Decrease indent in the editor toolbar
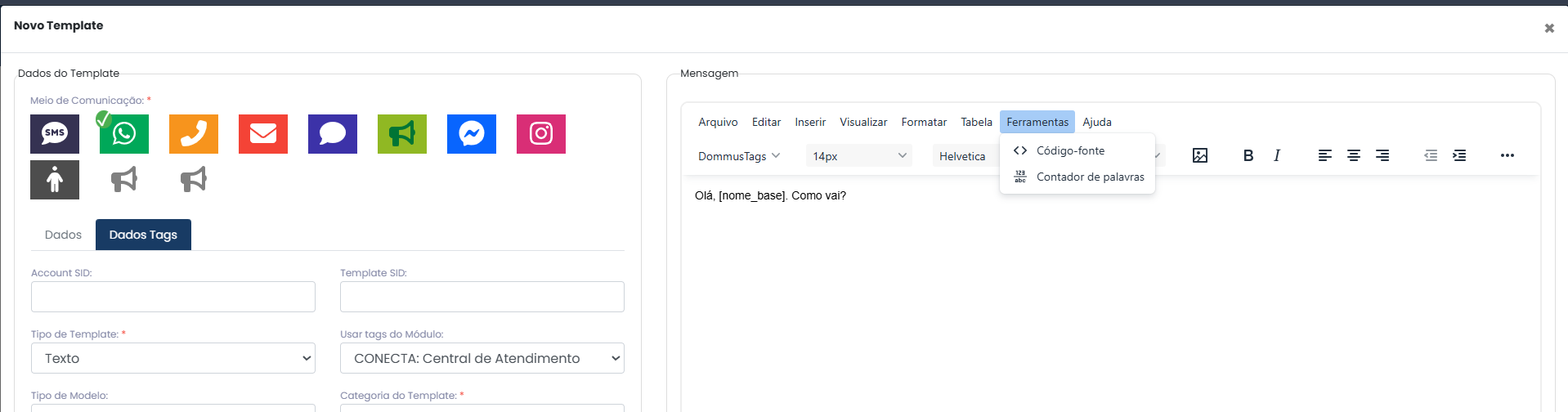The width and height of the screenshot is (1568, 412). tap(1431, 155)
